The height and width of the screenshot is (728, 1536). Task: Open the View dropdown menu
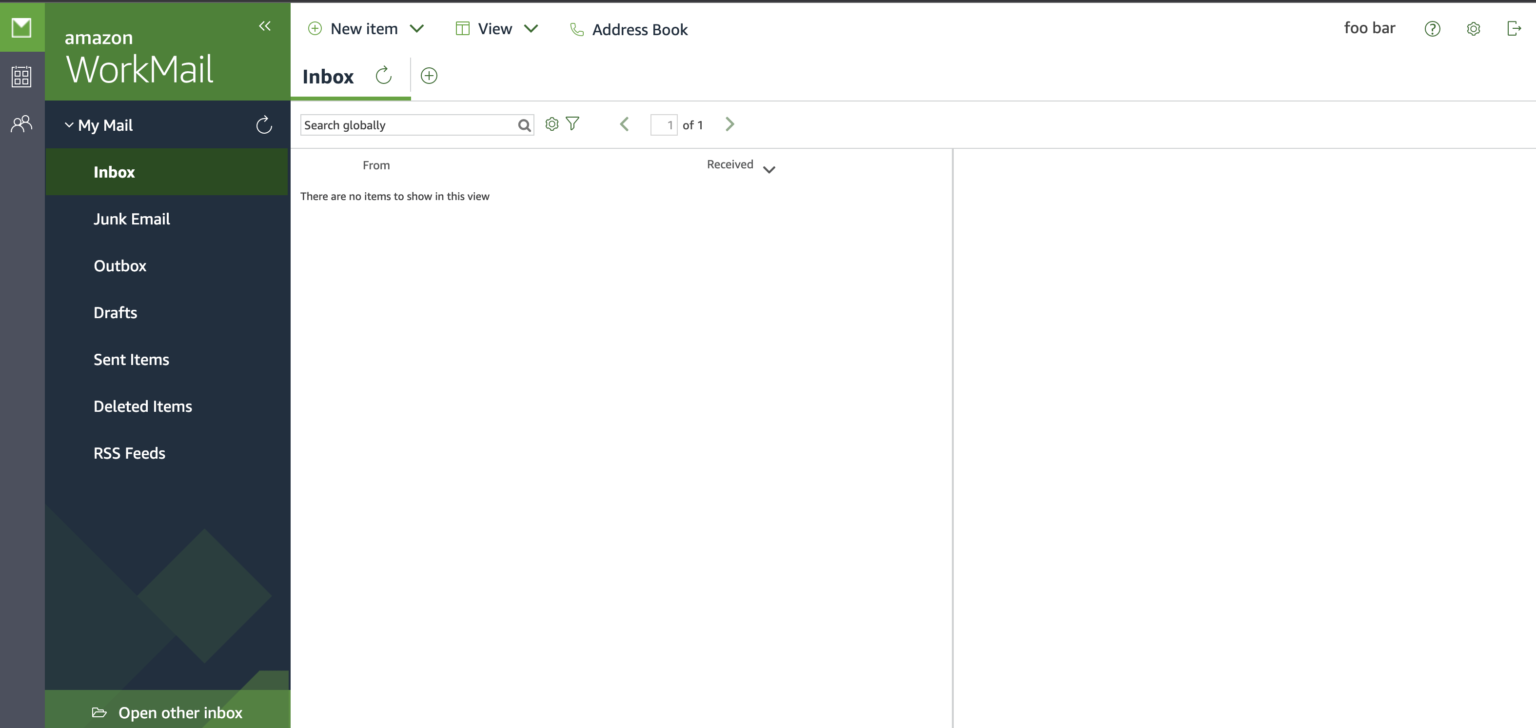[x=531, y=28]
